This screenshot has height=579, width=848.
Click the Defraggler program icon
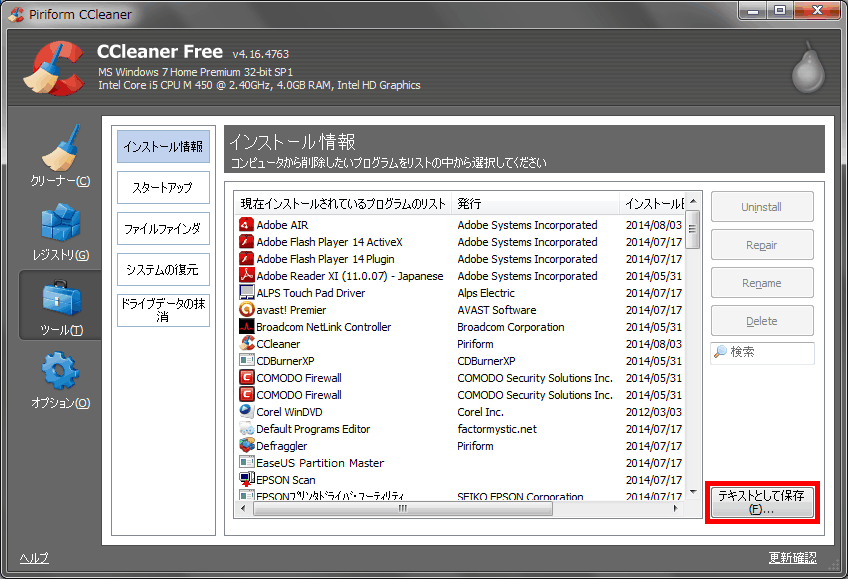pyautogui.click(x=247, y=445)
